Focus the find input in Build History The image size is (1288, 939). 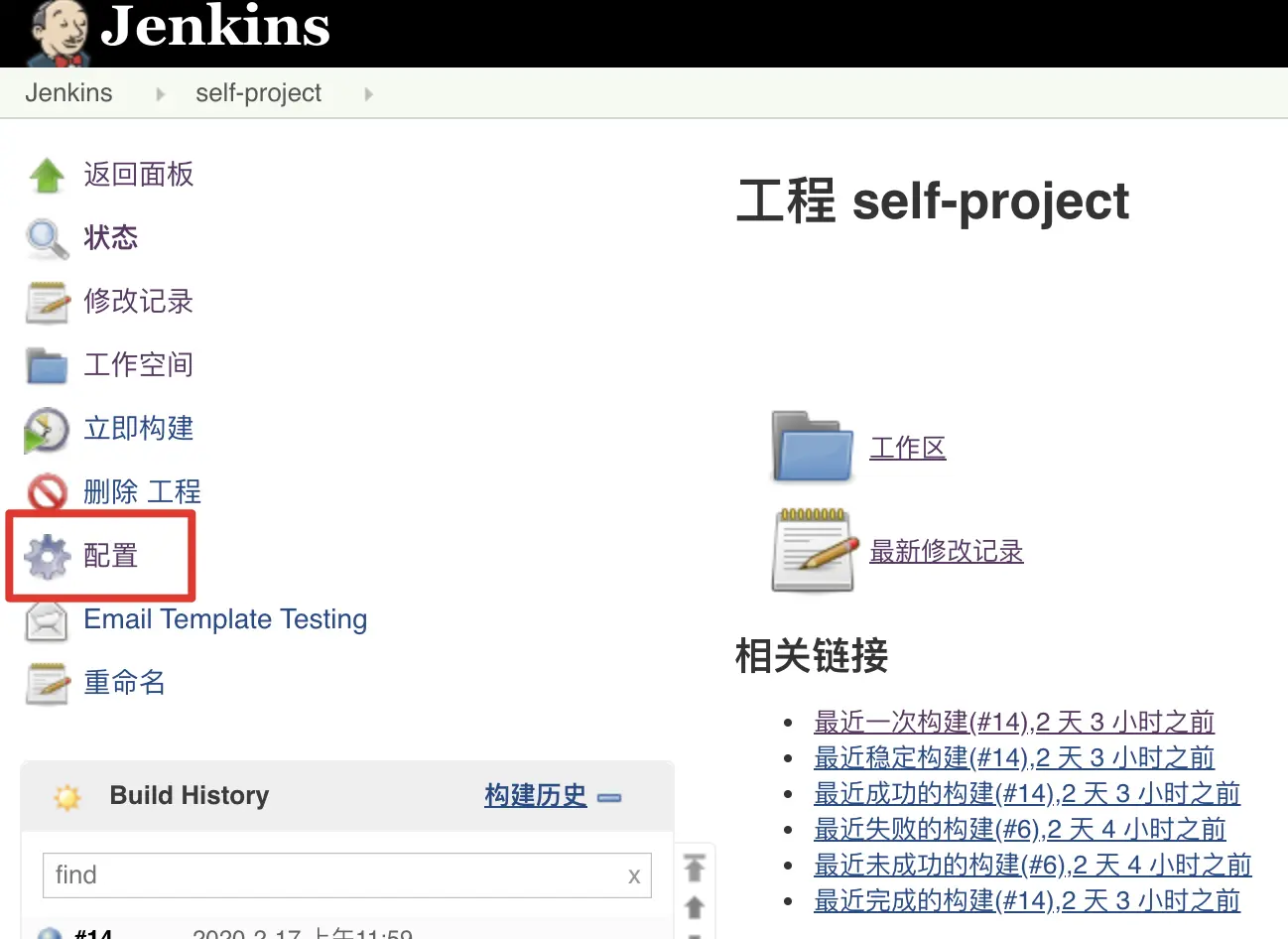tap(347, 875)
